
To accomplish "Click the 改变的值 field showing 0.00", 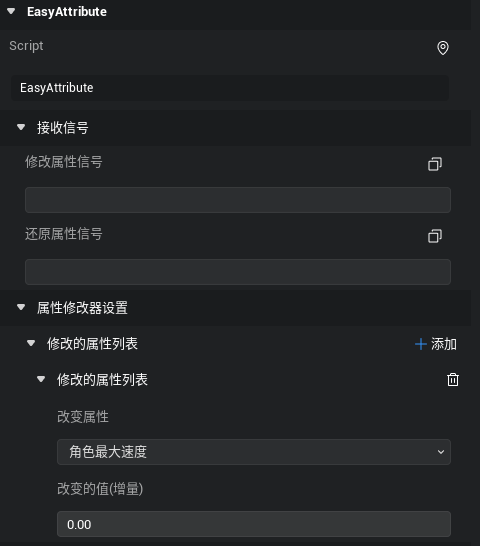I will coord(254,524).
